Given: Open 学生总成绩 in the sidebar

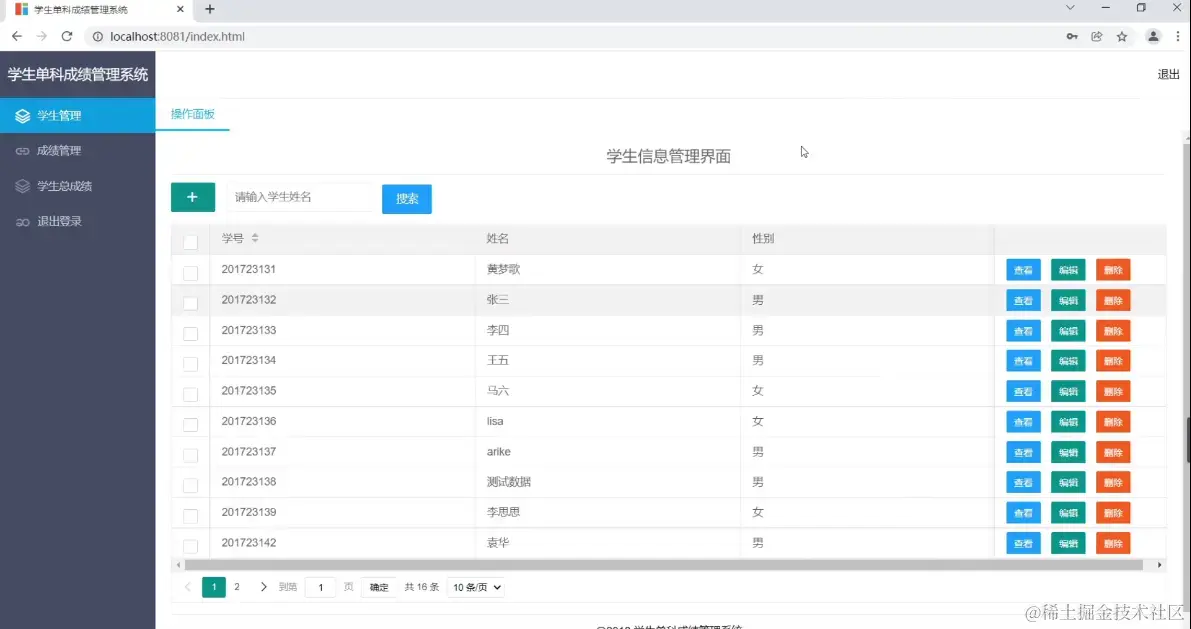Looking at the screenshot, I should [x=77, y=186].
